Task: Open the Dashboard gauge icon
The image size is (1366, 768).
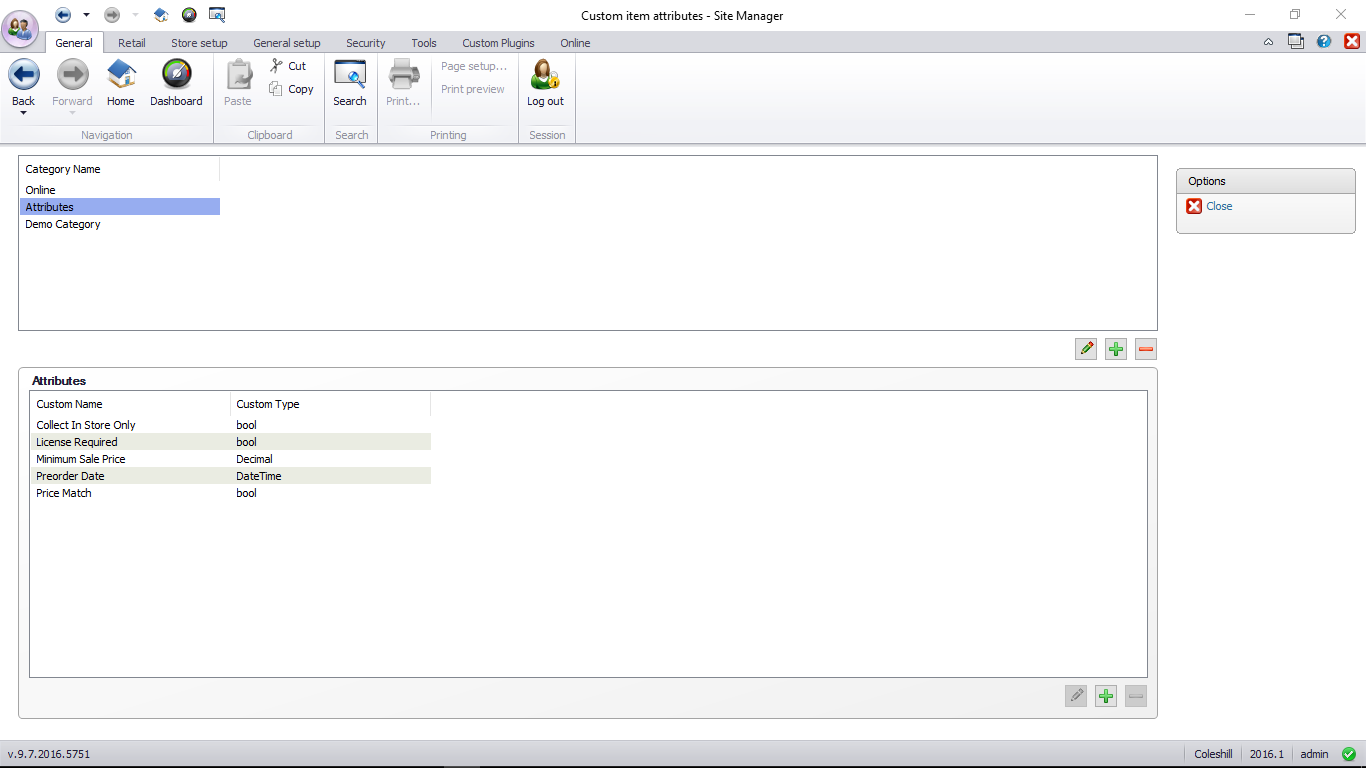Action: pyautogui.click(x=176, y=76)
